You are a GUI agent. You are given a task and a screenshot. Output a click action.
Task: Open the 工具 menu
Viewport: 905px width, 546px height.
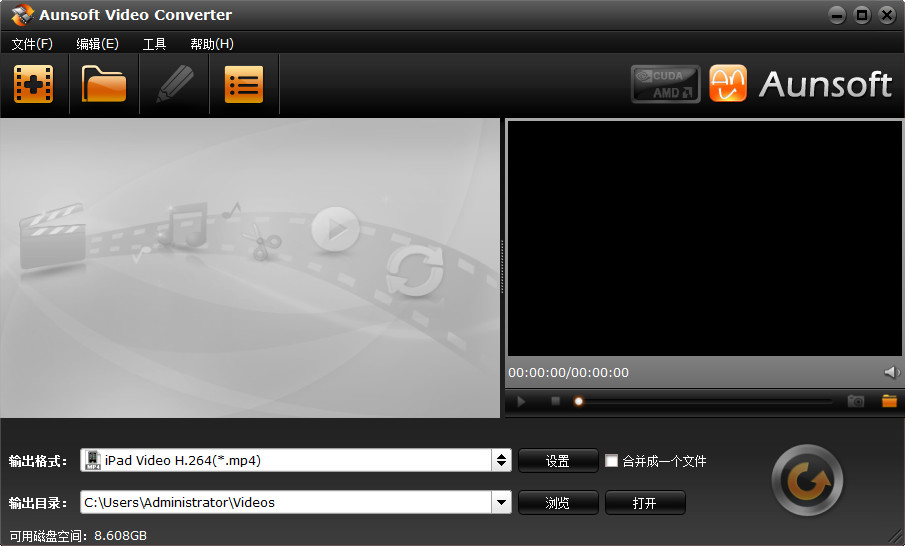[154, 44]
